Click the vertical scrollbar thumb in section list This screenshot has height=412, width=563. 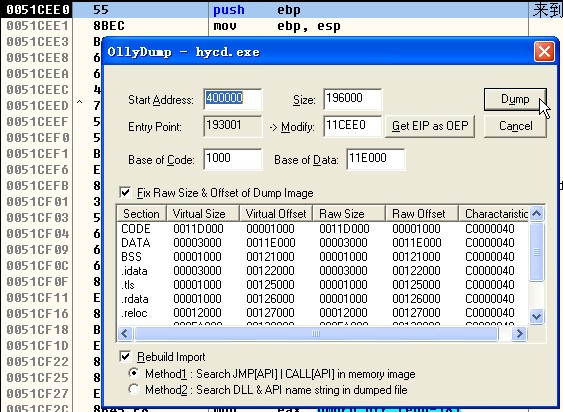(536, 252)
